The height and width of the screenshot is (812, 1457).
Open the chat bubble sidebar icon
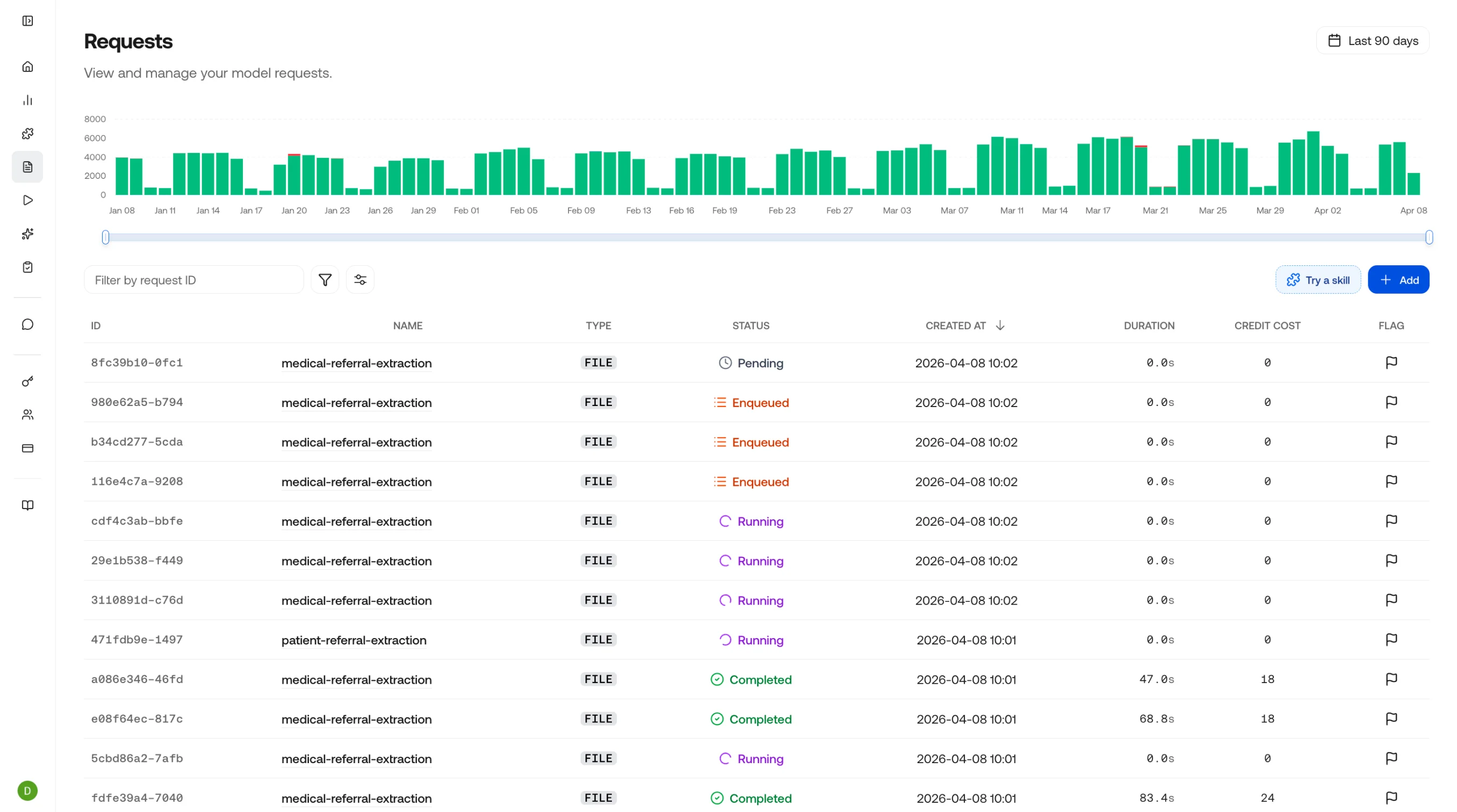click(x=27, y=324)
